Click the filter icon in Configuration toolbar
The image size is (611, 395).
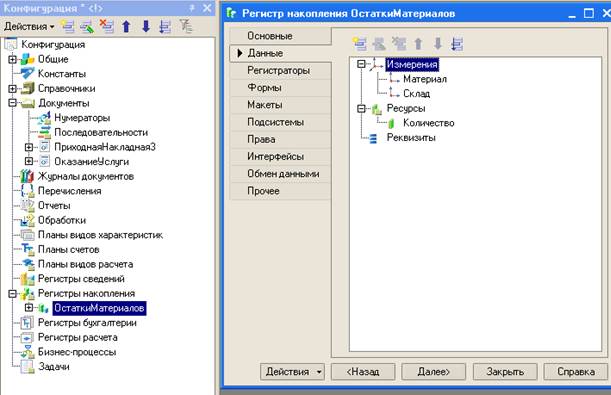[185, 26]
